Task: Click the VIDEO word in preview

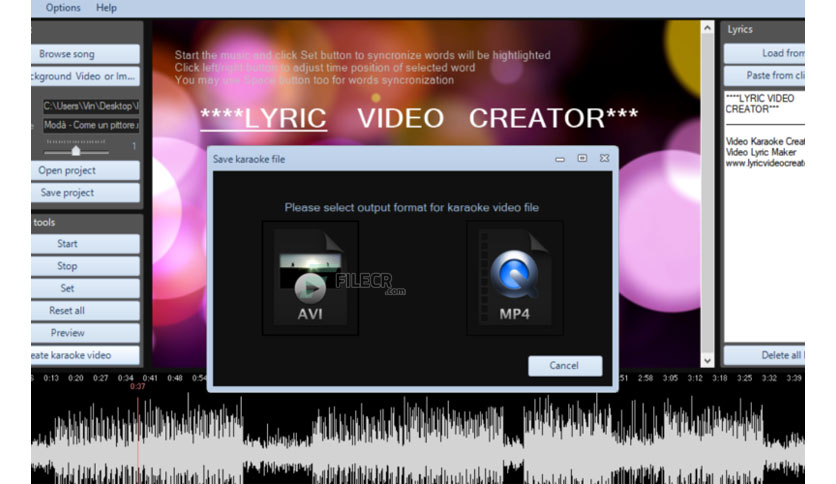Action: point(400,118)
